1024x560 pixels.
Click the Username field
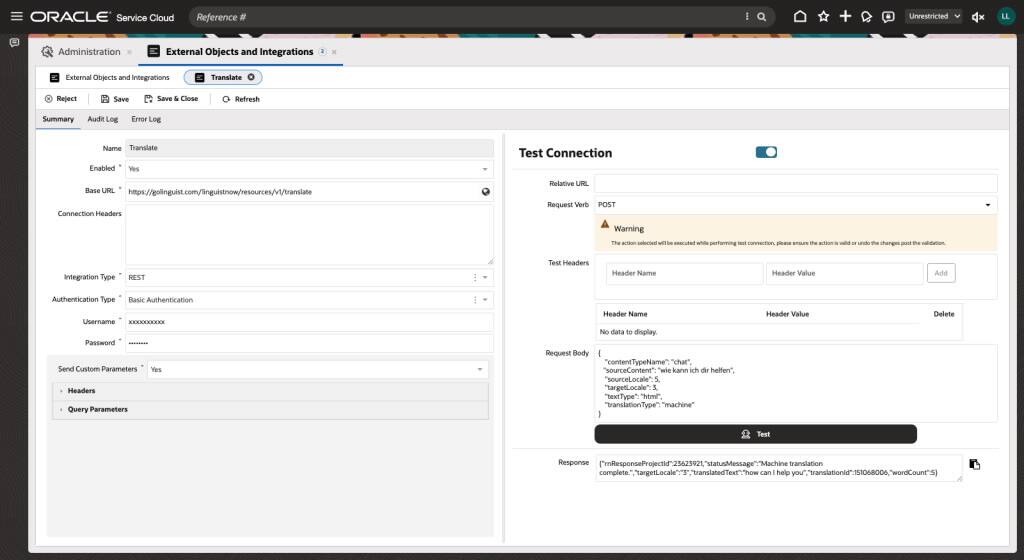coord(309,322)
